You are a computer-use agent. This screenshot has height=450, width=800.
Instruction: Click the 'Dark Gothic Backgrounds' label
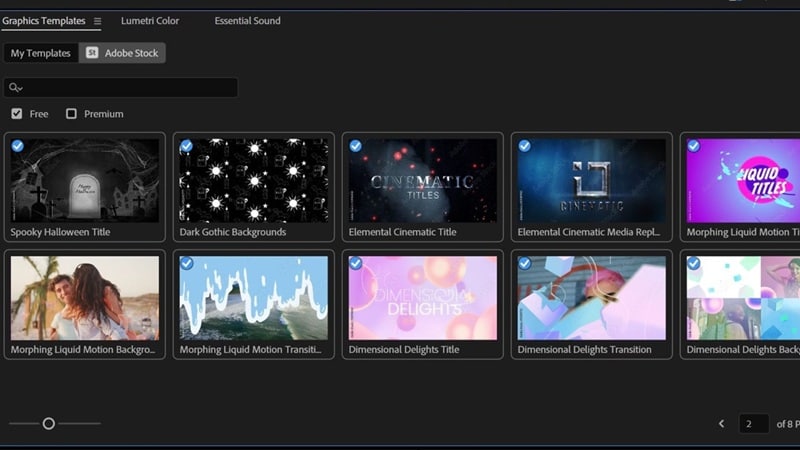coord(233,232)
